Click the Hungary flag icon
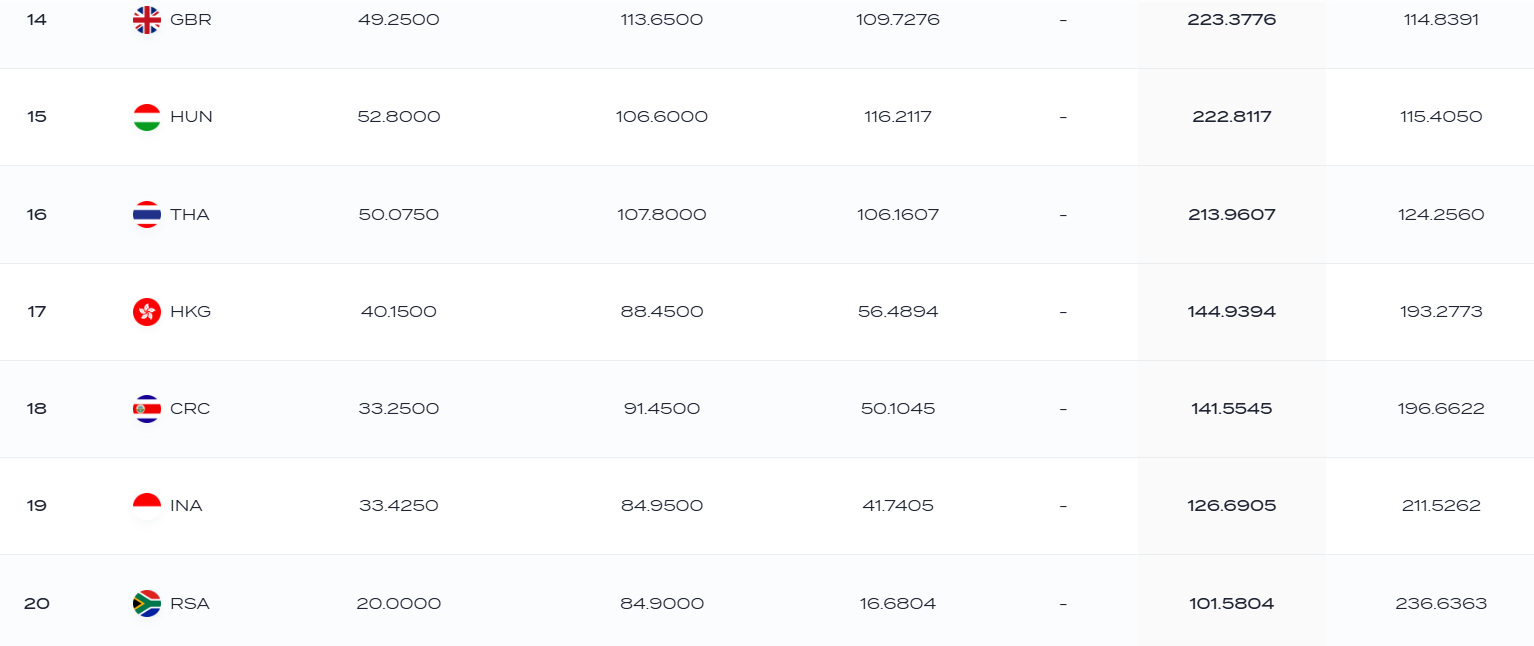The width and height of the screenshot is (1534, 646). point(147,117)
